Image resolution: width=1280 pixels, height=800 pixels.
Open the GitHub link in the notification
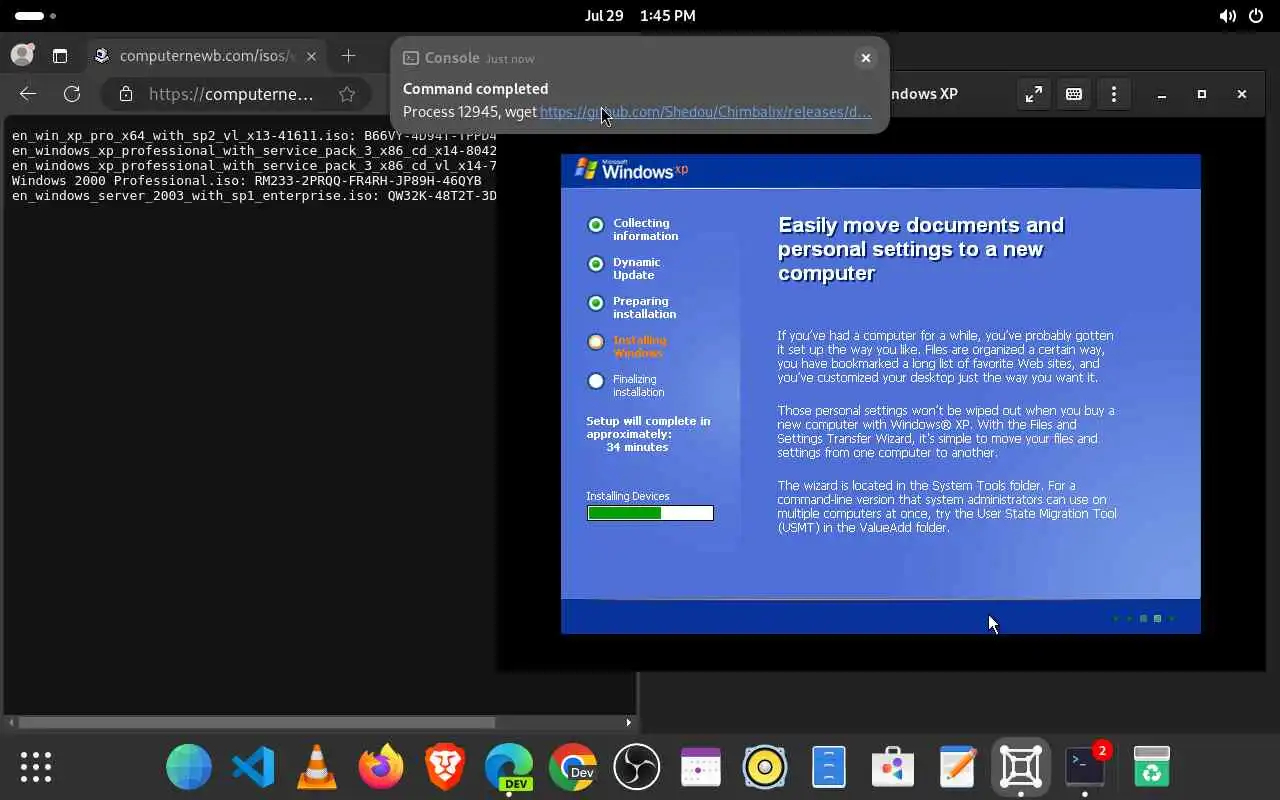pyautogui.click(x=706, y=112)
